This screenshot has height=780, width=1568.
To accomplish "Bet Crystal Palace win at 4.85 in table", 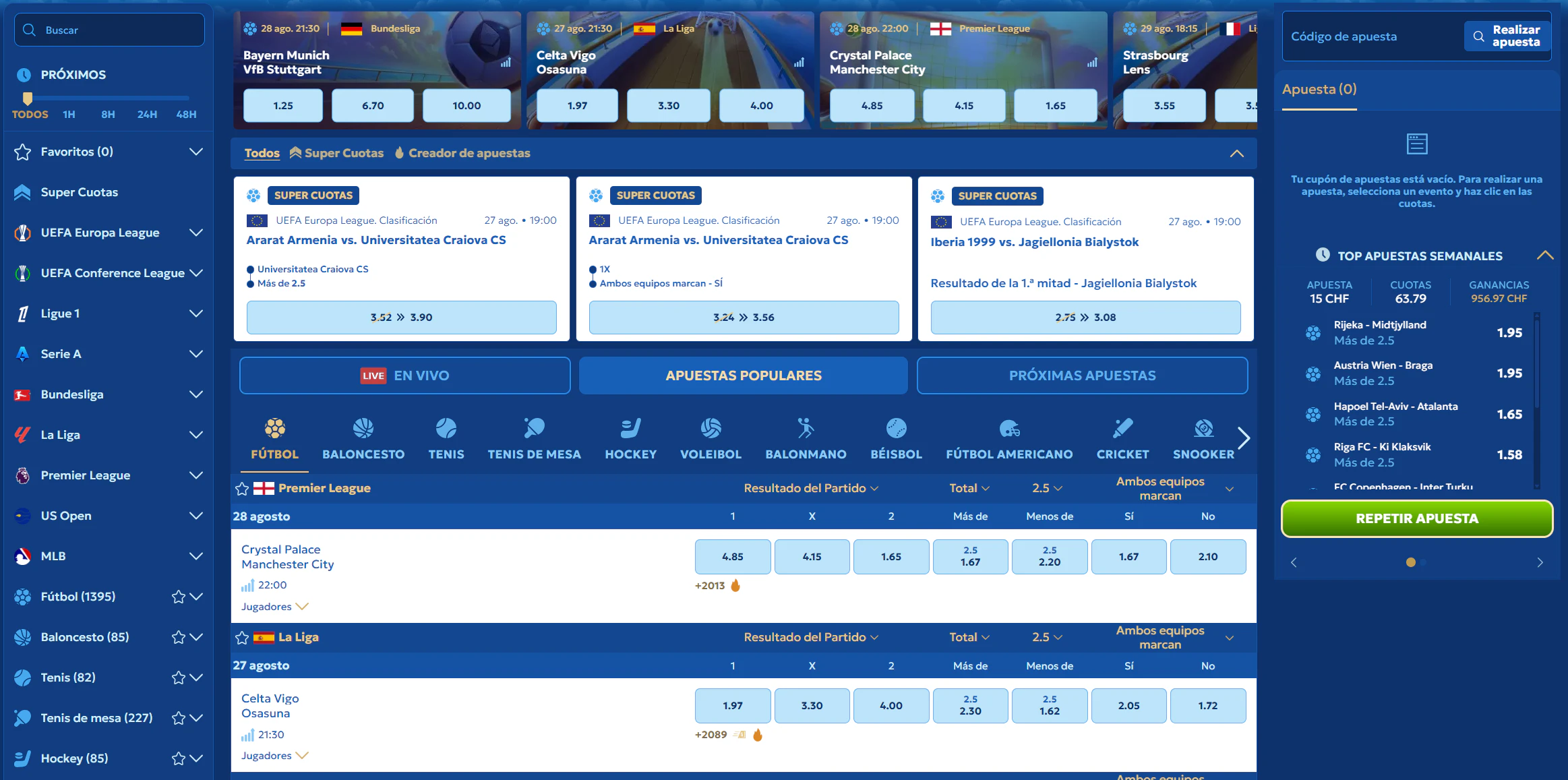I will click(x=733, y=557).
